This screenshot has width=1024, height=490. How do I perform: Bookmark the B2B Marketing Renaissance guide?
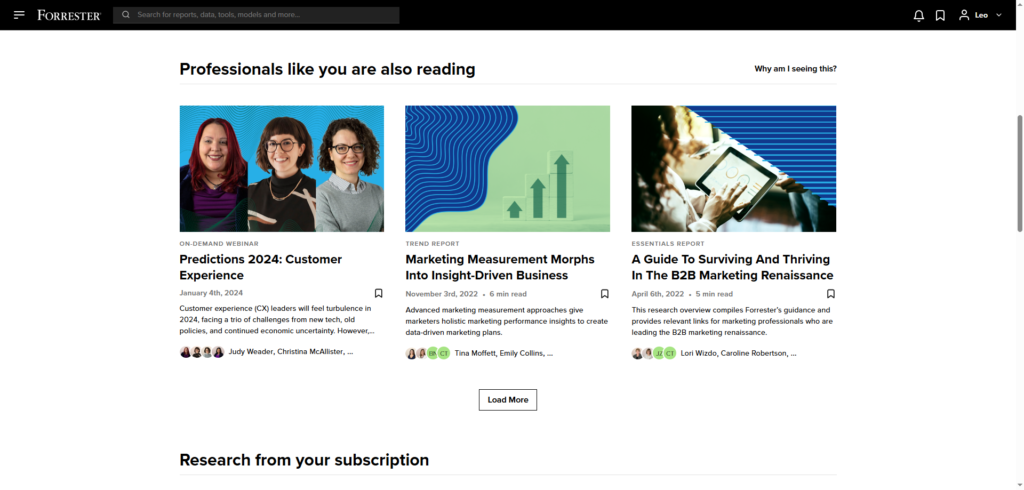[x=830, y=294]
